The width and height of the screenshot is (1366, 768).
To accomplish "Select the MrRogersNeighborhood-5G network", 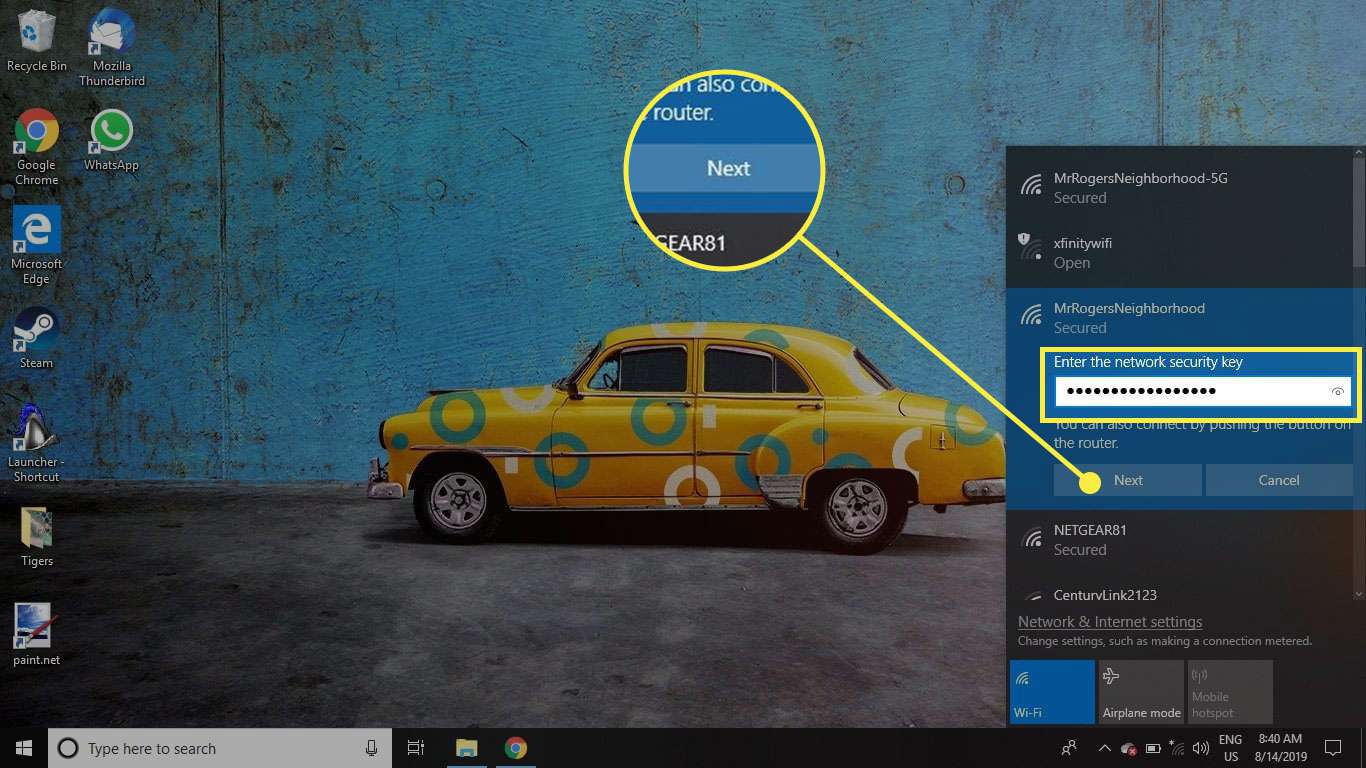I will pyautogui.click(x=1178, y=188).
